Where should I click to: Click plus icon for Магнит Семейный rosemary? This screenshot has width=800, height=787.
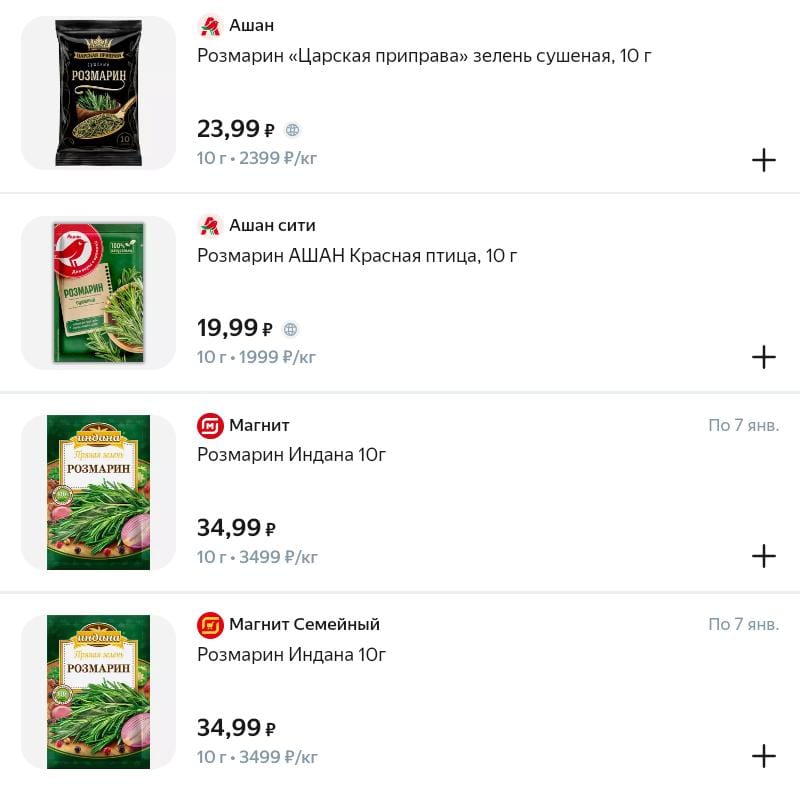pyautogui.click(x=763, y=756)
